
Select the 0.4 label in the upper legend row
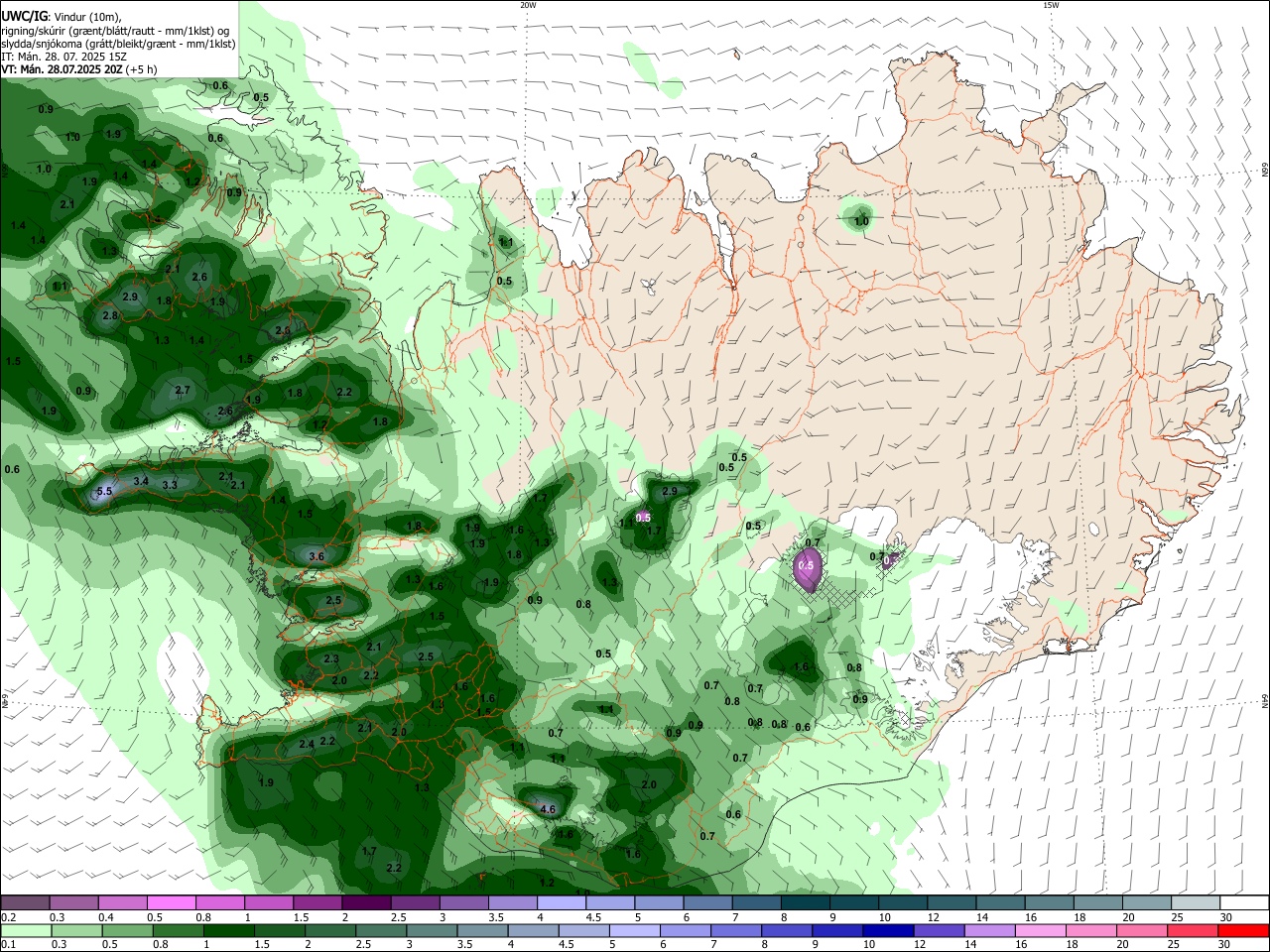pyautogui.click(x=106, y=917)
